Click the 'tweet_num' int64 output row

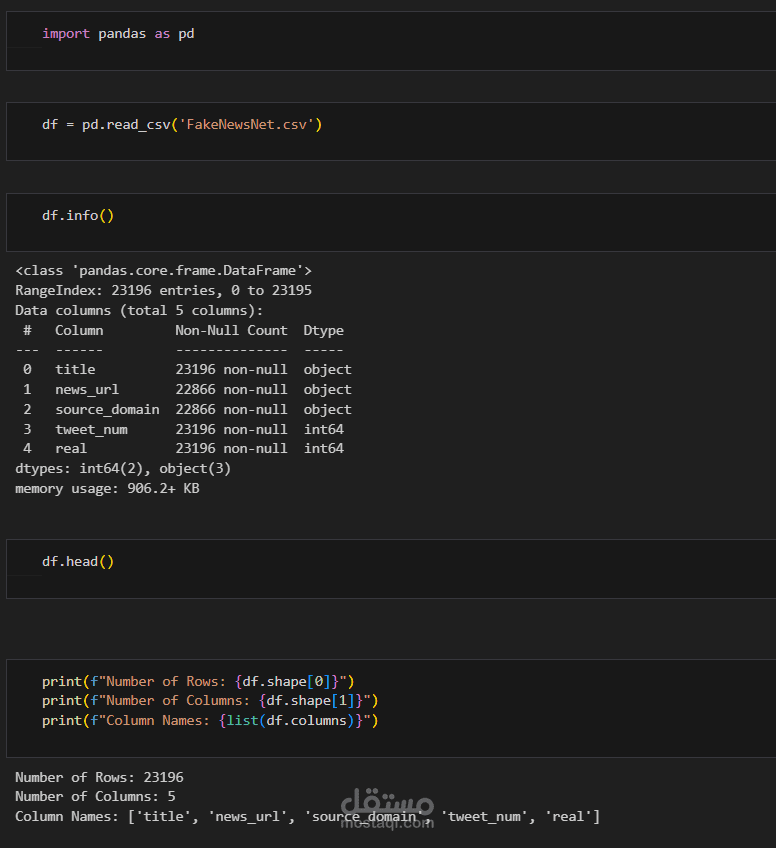[185, 429]
